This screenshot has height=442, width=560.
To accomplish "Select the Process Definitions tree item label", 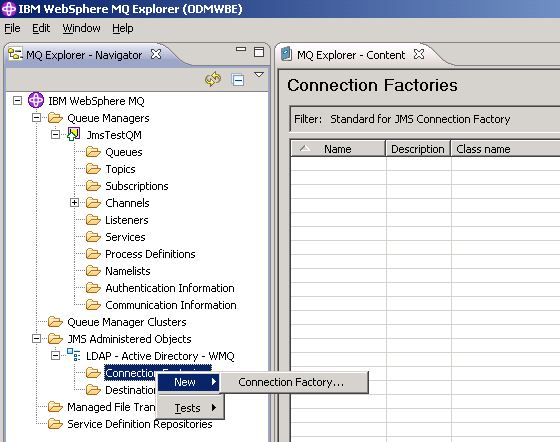I will 150,254.
